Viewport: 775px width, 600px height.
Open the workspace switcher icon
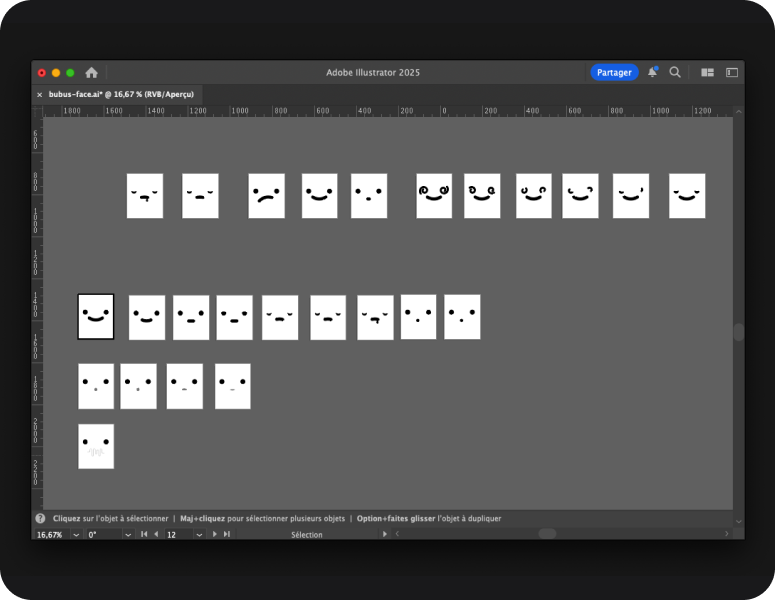coord(732,73)
